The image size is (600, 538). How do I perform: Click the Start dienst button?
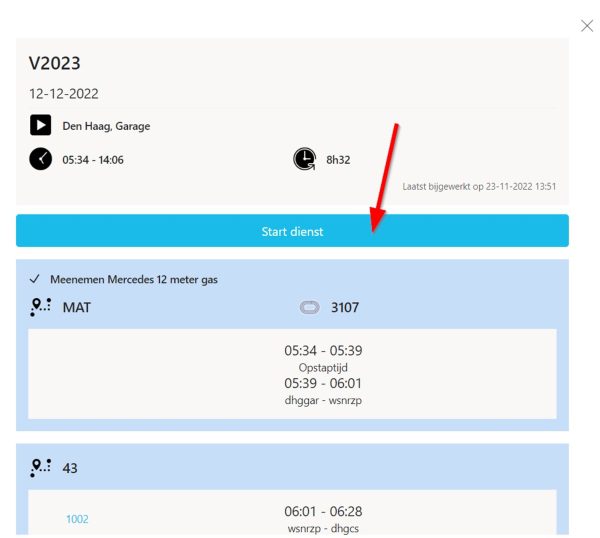pyautogui.click(x=292, y=231)
